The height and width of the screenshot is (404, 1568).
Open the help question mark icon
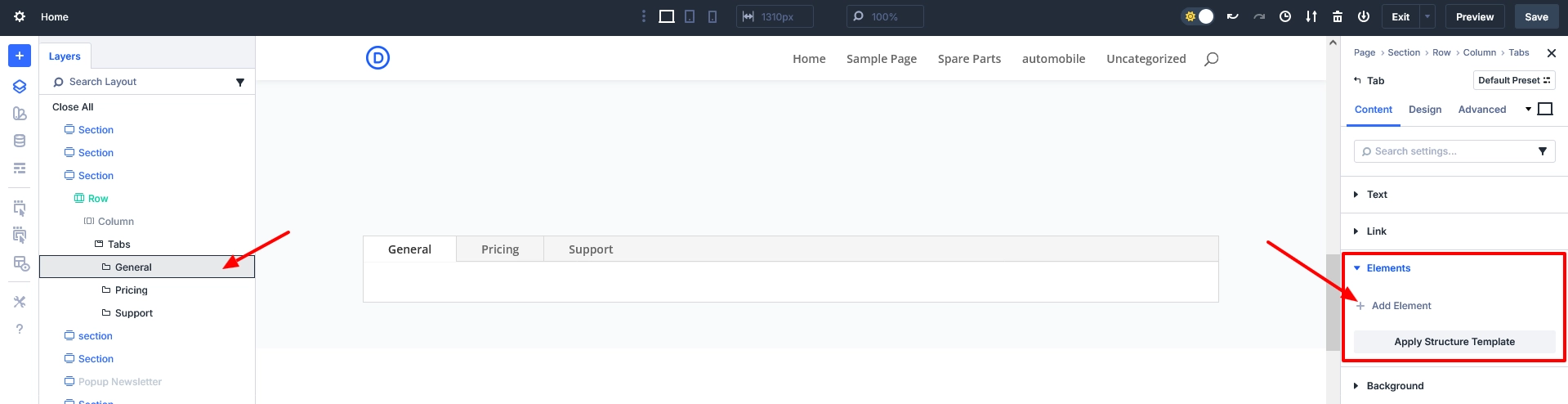coord(20,329)
